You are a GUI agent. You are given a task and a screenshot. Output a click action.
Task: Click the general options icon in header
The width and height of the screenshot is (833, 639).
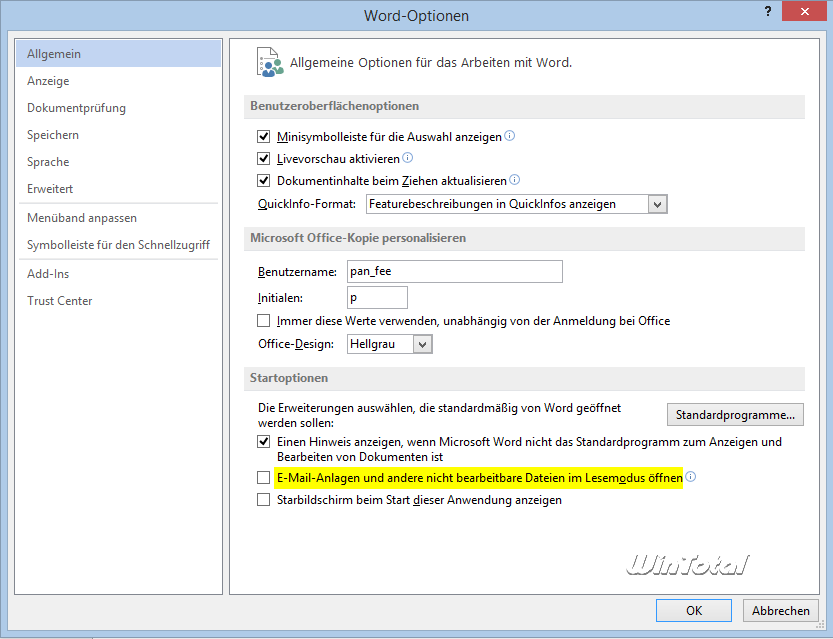270,62
